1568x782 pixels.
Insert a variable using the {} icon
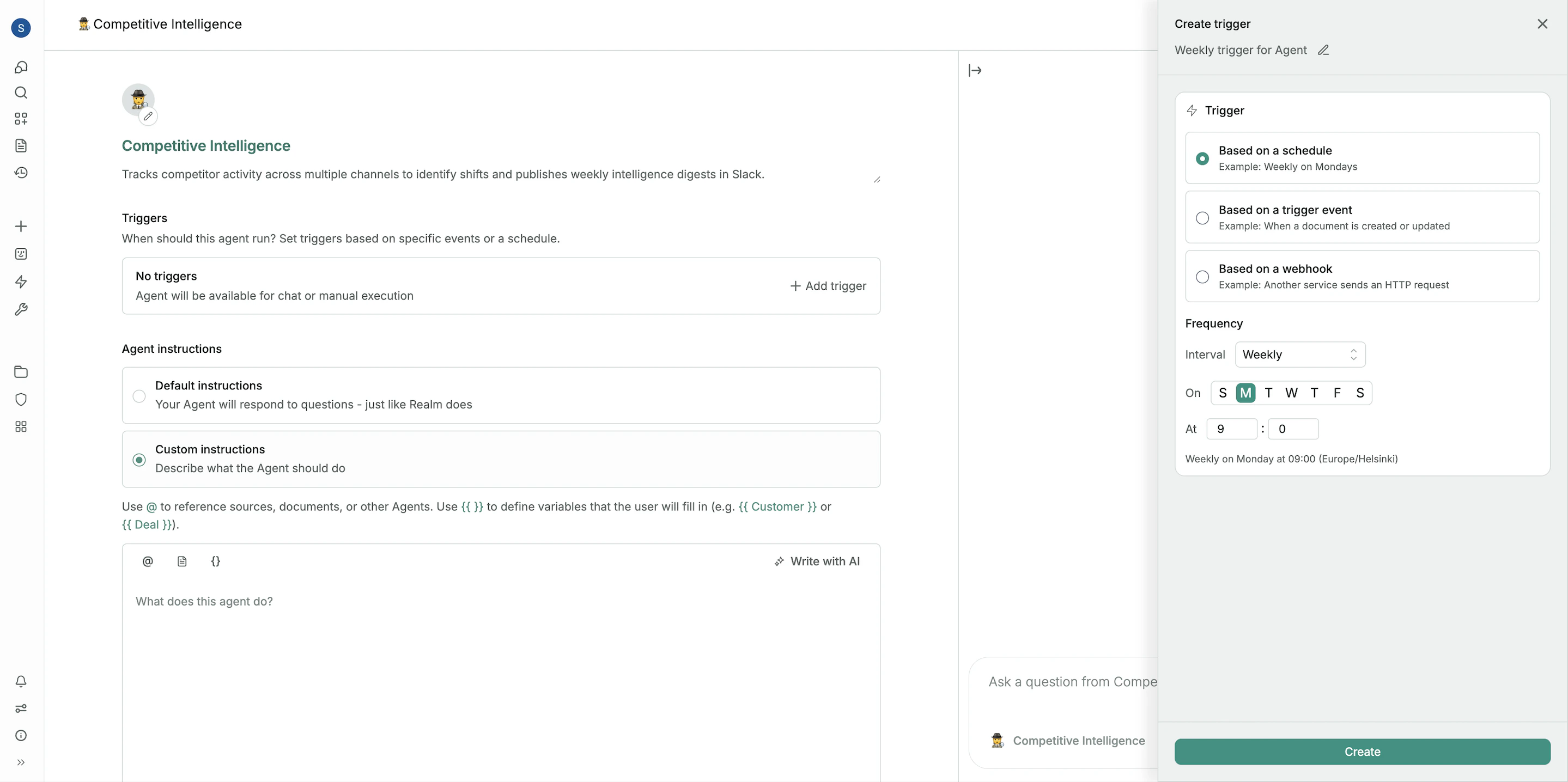pyautogui.click(x=216, y=561)
